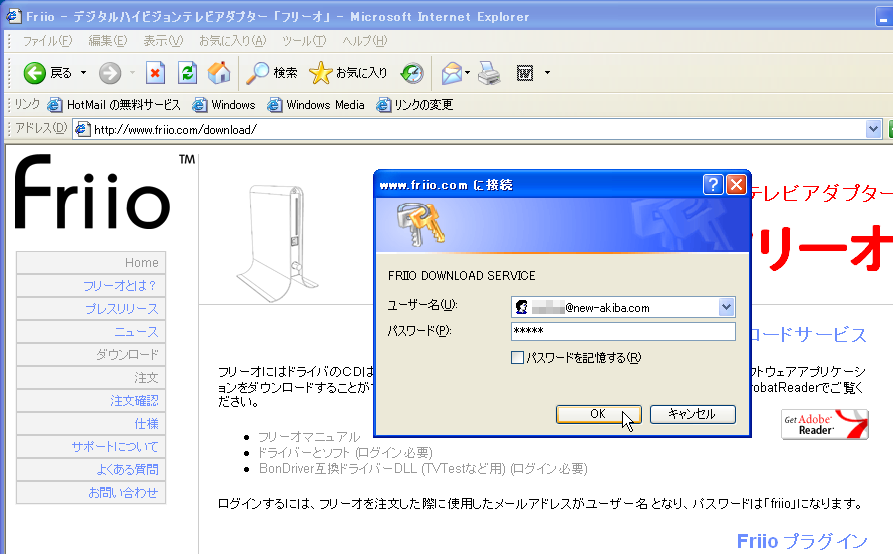Open the お問い合わせ sidebar link
The width and height of the screenshot is (893, 554).
point(91,493)
